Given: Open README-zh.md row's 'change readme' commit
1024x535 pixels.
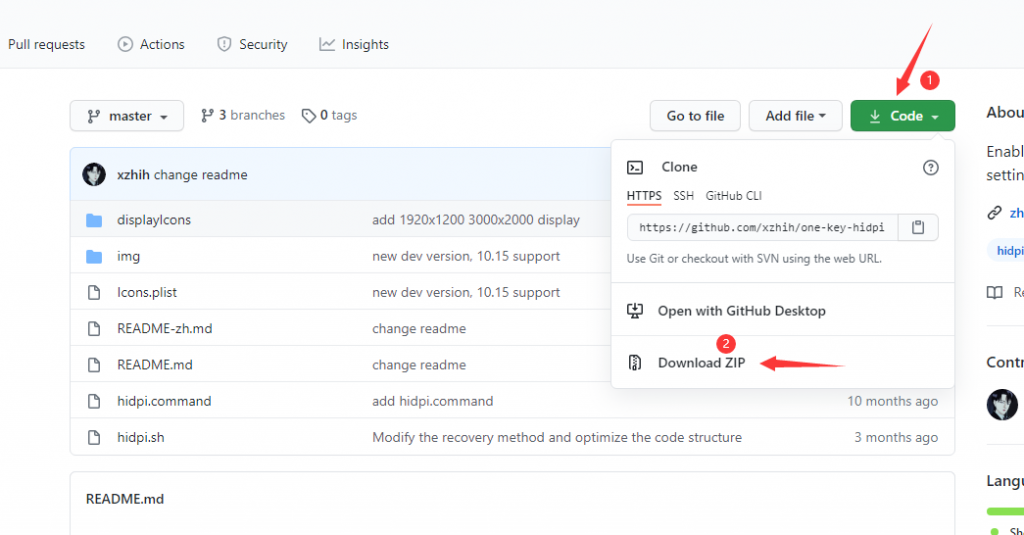Looking at the screenshot, I should tap(419, 329).
